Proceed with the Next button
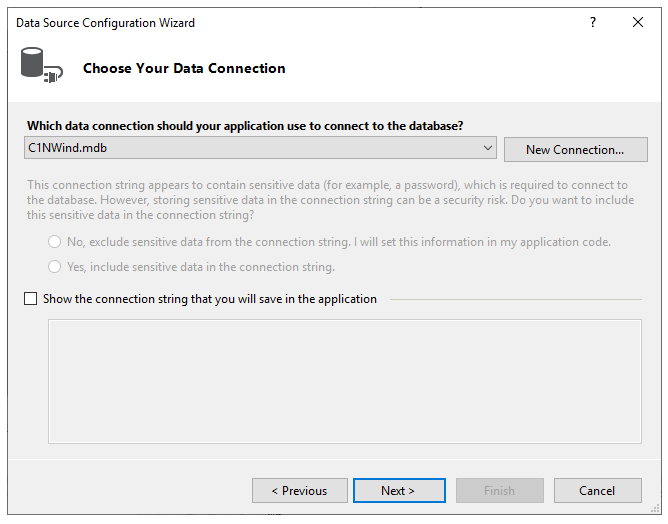This screenshot has height=524, width=668. [397, 491]
